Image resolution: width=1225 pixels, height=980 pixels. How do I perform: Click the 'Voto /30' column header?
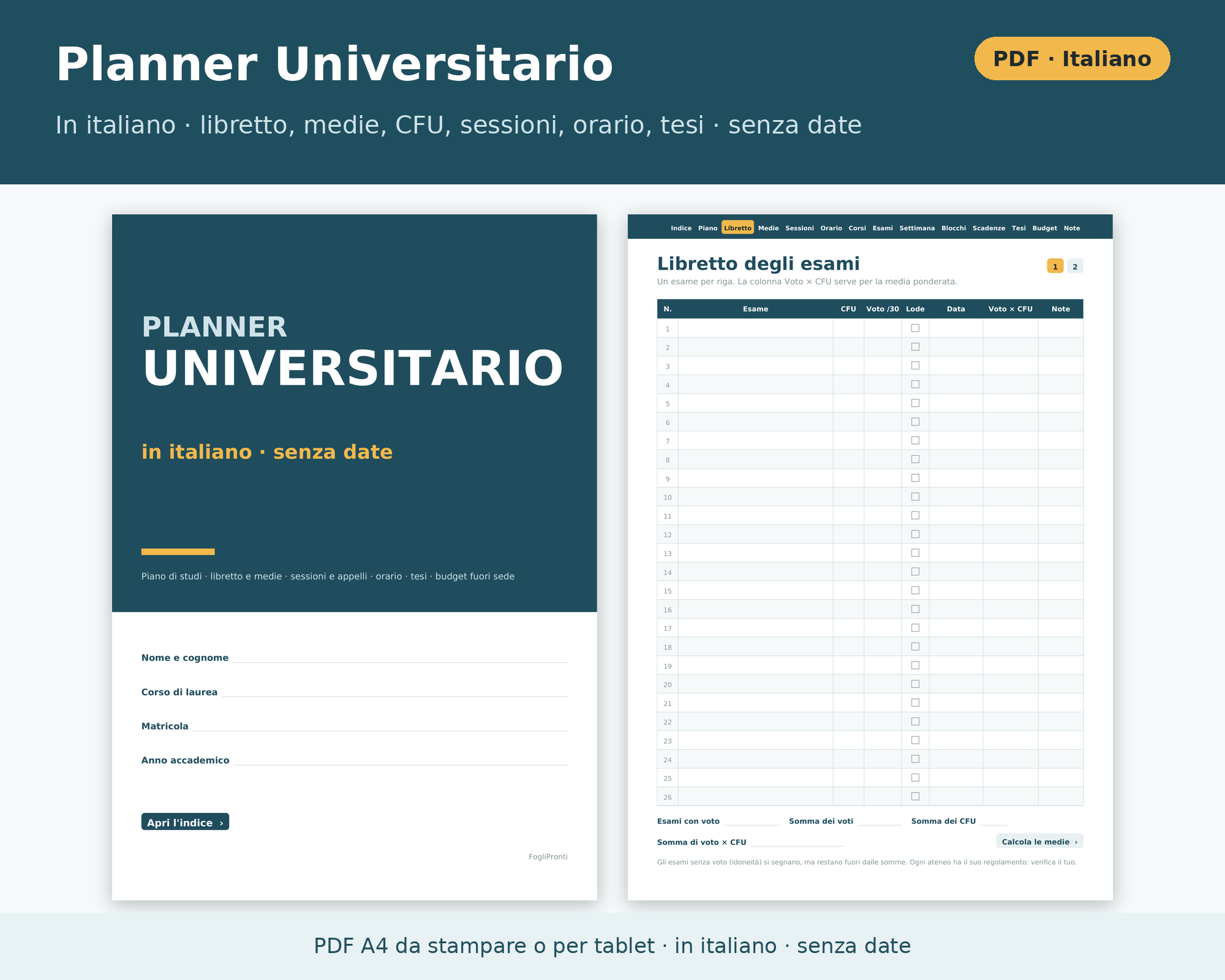[883, 309]
